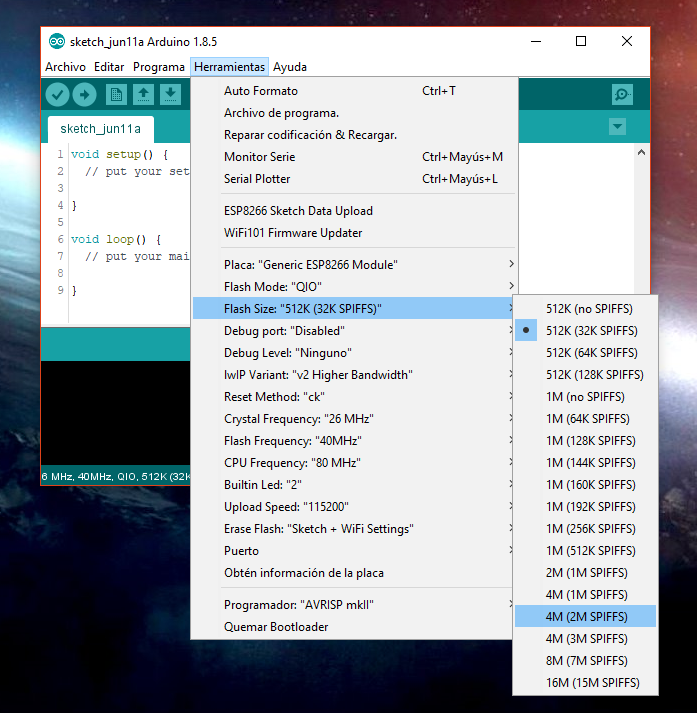Select 512K (no SPIFFS) flash size
Image resolution: width=697 pixels, height=713 pixels.
tap(585, 309)
